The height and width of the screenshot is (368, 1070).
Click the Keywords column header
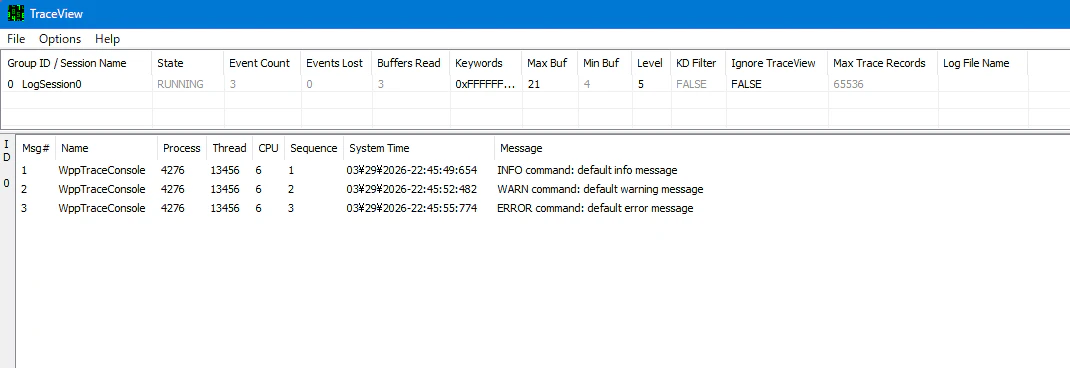[x=486, y=63]
